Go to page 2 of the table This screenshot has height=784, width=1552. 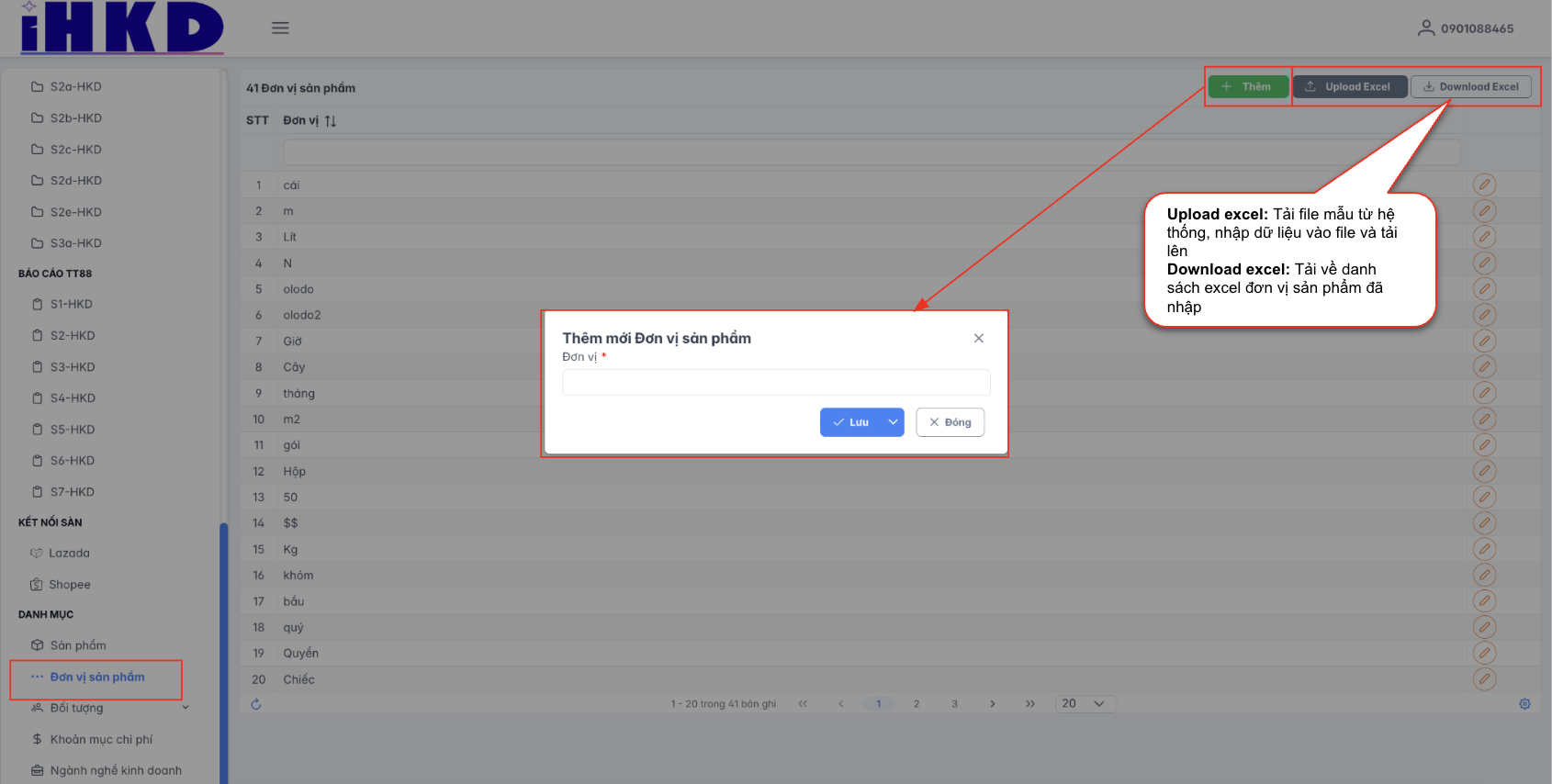point(917,704)
